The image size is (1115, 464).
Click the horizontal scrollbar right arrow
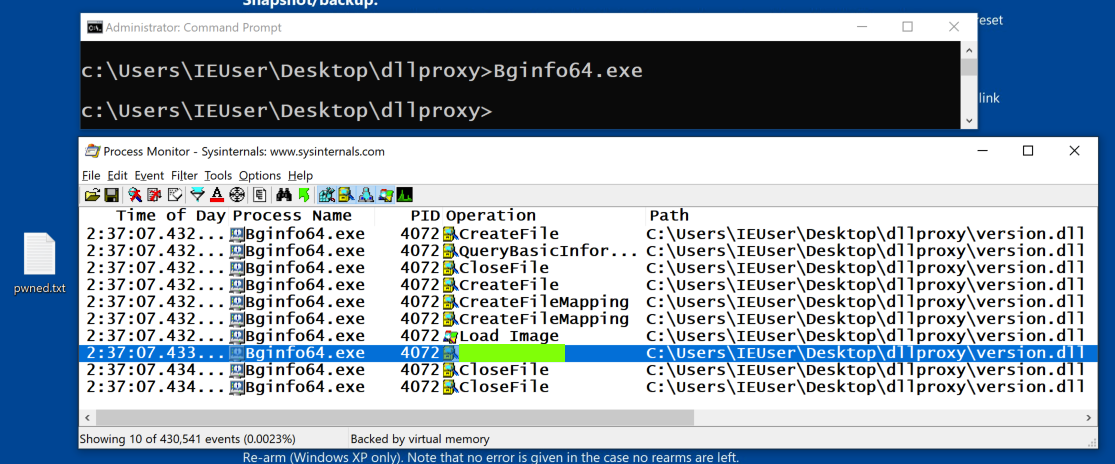click(1089, 418)
